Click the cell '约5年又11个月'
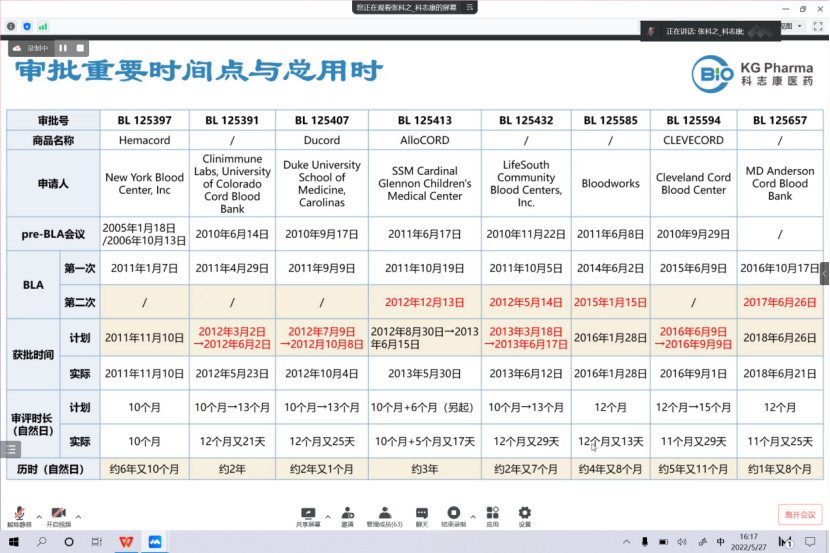 (x=693, y=469)
